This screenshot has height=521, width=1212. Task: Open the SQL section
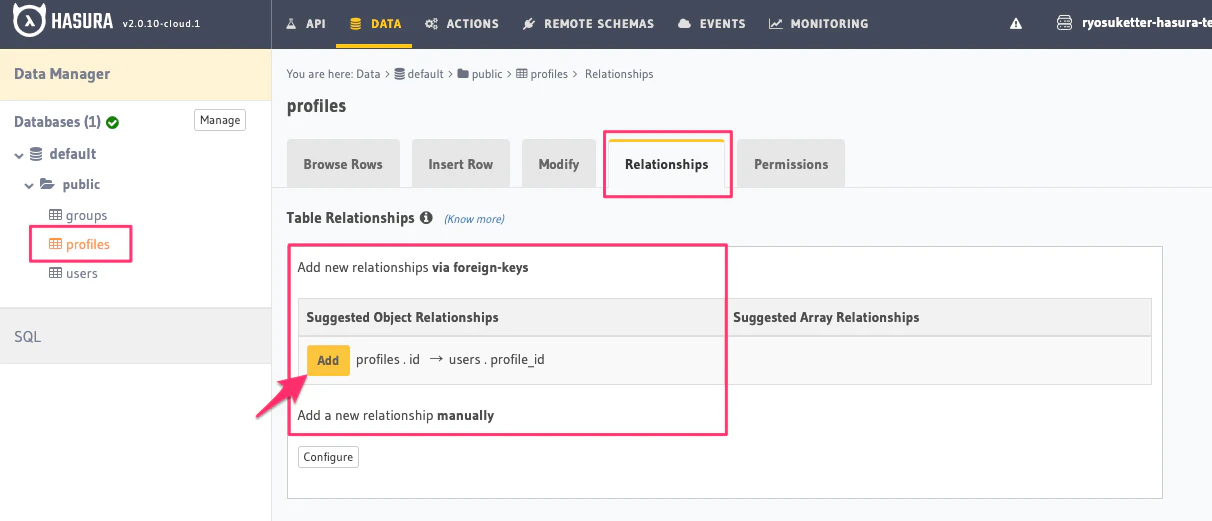pyautogui.click(x=136, y=336)
